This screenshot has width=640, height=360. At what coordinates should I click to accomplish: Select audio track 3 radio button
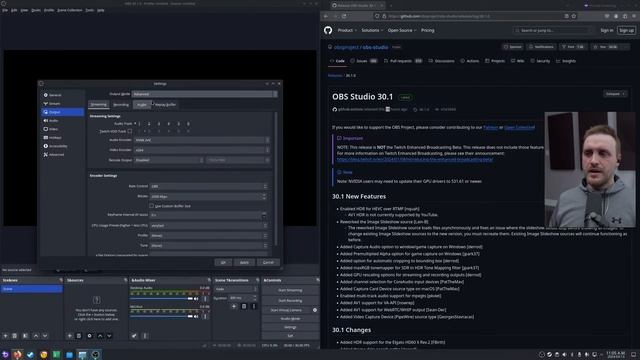(156, 123)
